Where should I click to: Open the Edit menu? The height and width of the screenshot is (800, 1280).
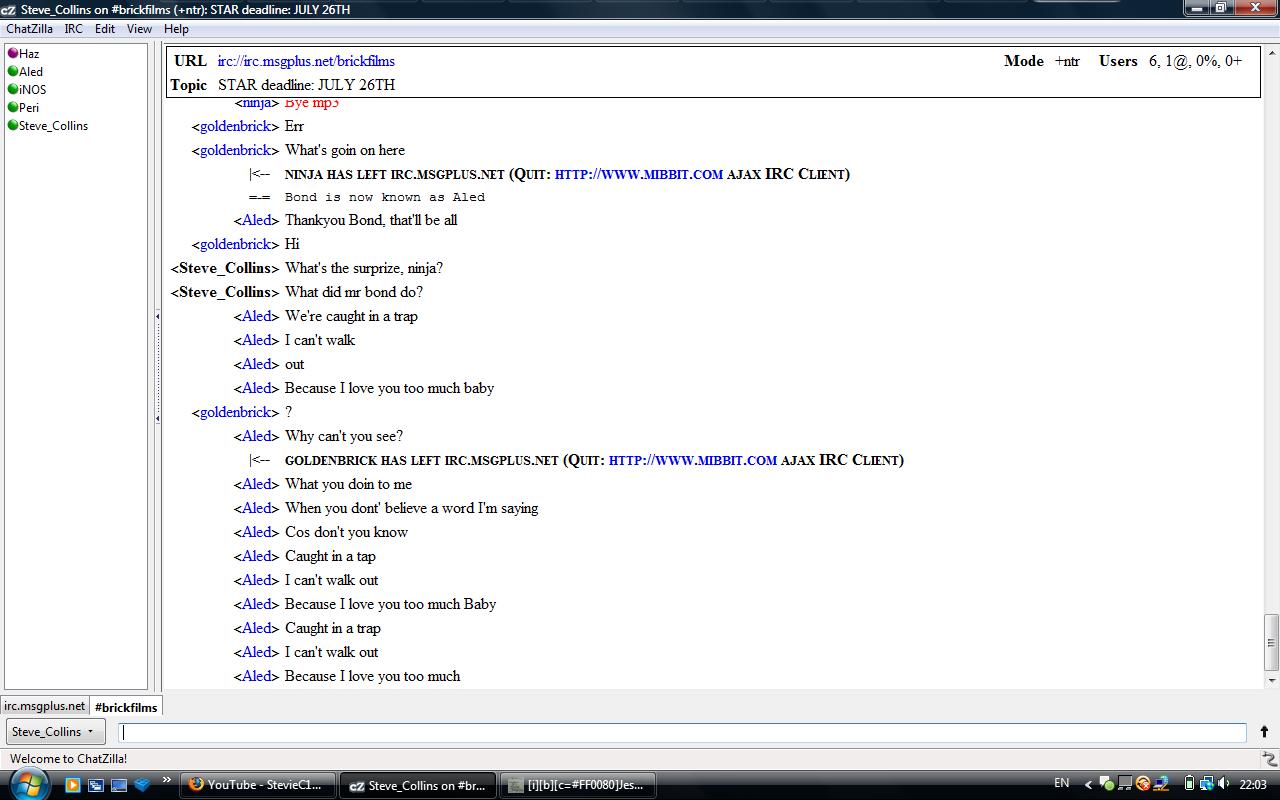(105, 29)
